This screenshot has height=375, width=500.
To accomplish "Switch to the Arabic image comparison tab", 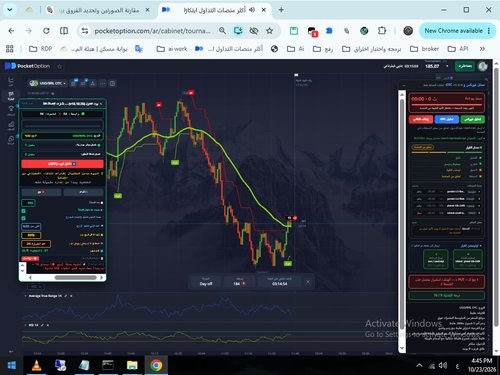I will tap(98, 10).
